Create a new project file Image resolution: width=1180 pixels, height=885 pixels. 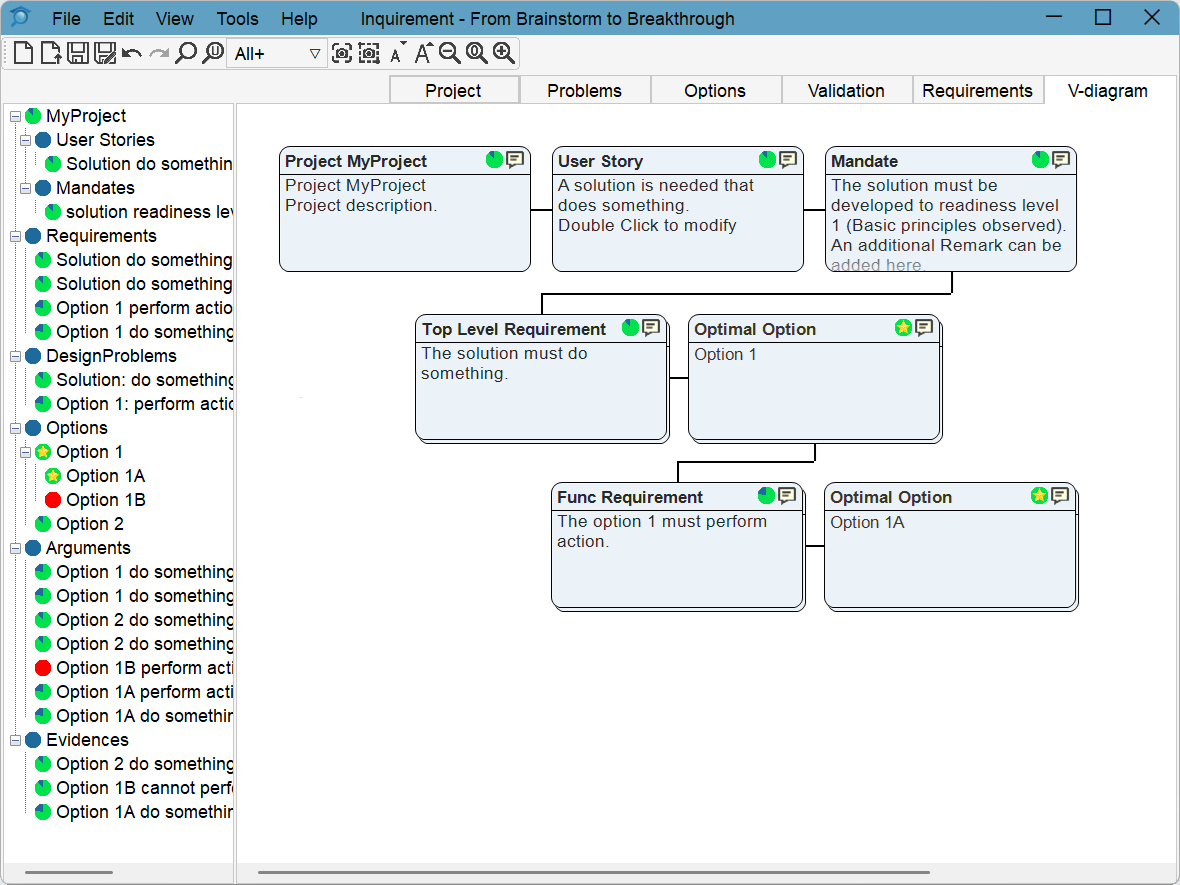click(23, 53)
